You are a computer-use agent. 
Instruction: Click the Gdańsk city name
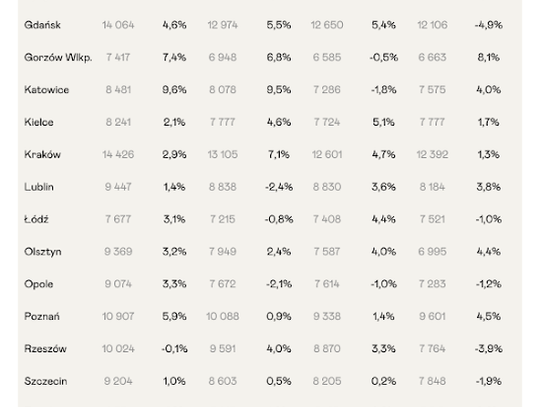click(x=42, y=25)
